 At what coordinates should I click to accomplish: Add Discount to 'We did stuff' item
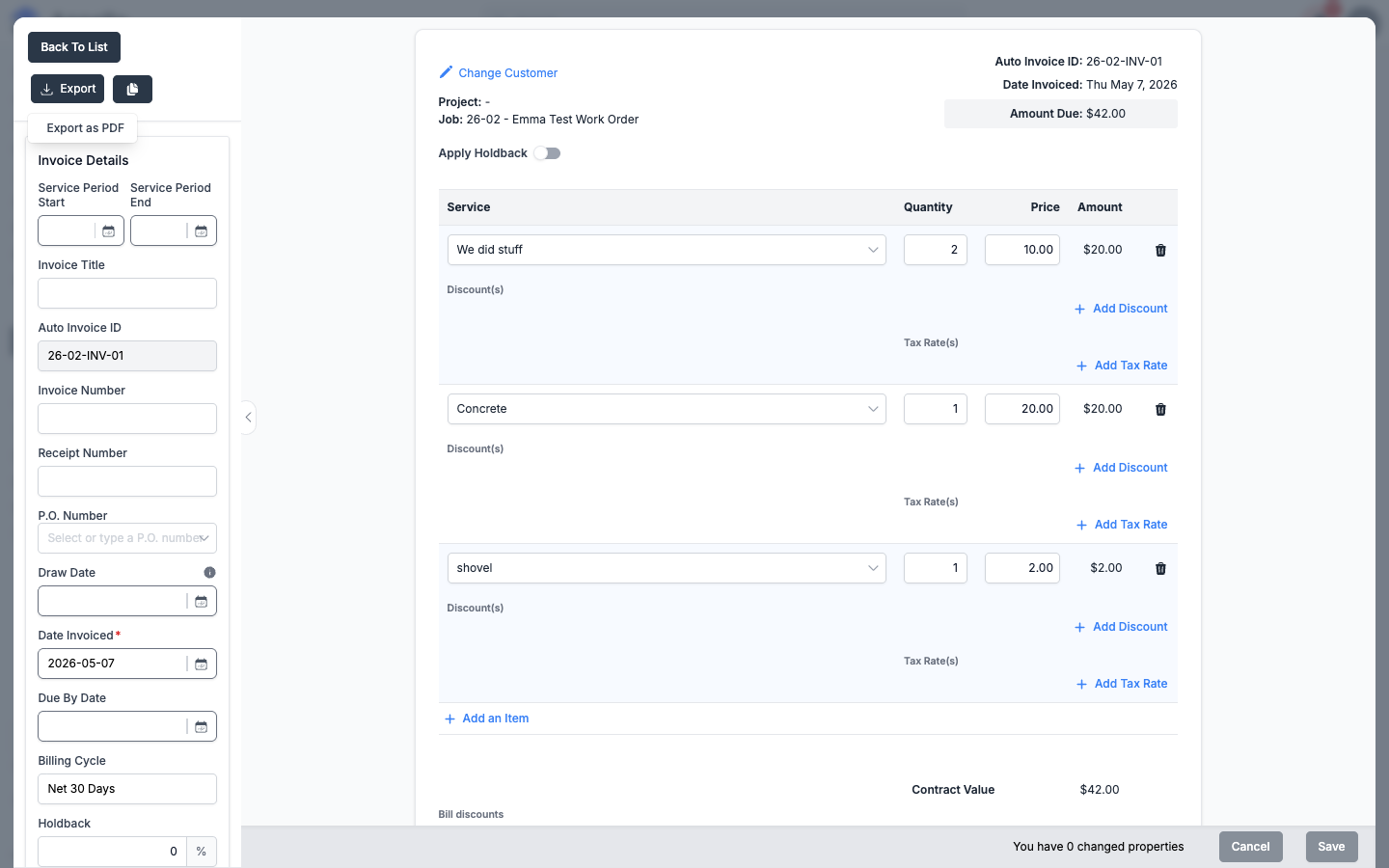click(1121, 309)
